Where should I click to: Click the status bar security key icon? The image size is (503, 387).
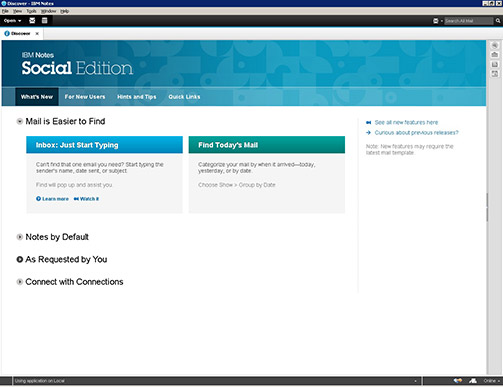pos(458,381)
